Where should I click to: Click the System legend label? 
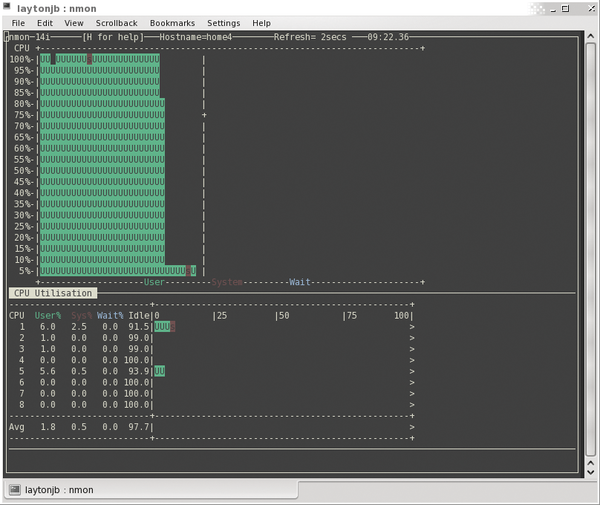point(227,282)
